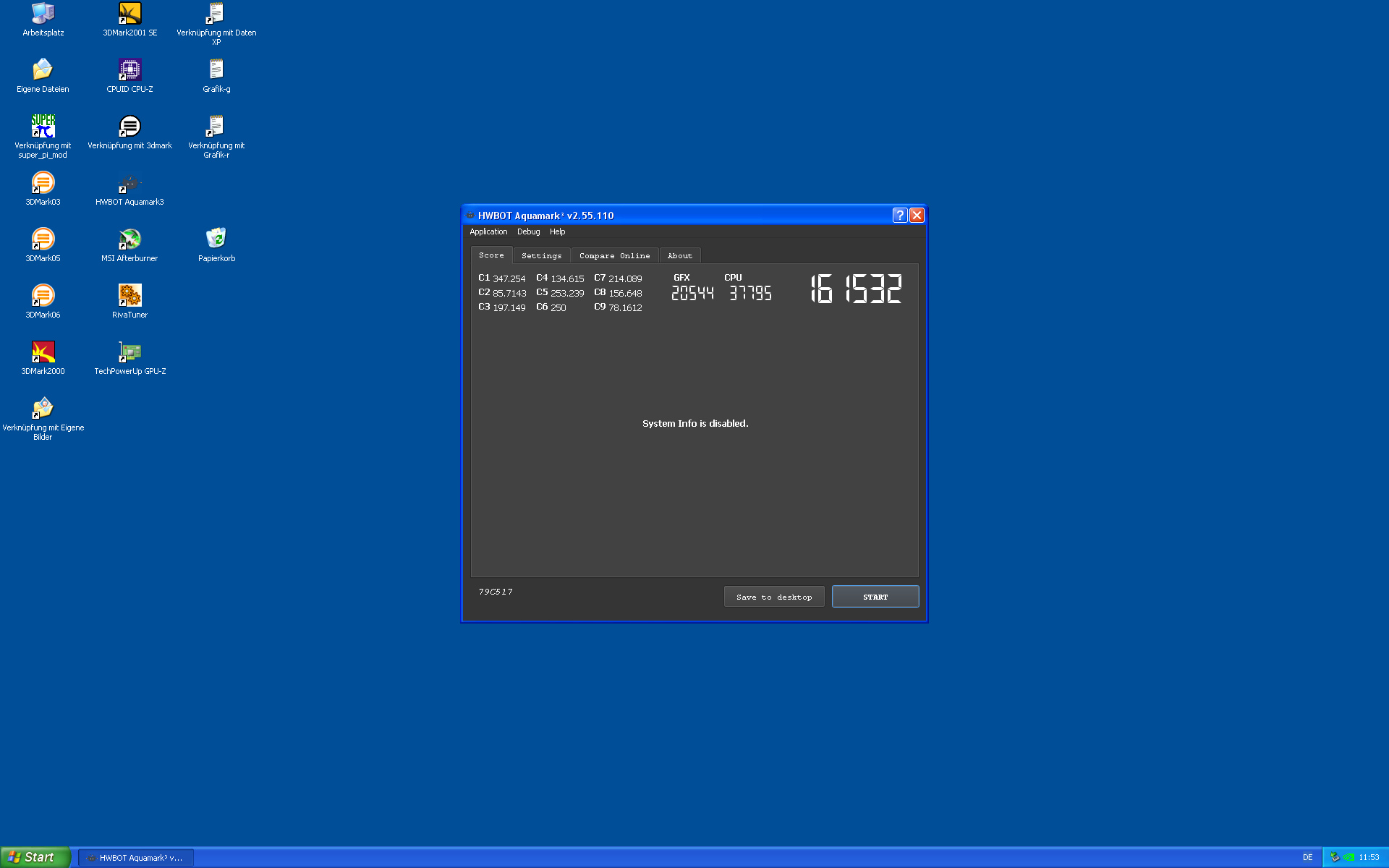Click the C4 value 134.615
Image resolution: width=1389 pixels, height=868 pixels.
(567, 278)
